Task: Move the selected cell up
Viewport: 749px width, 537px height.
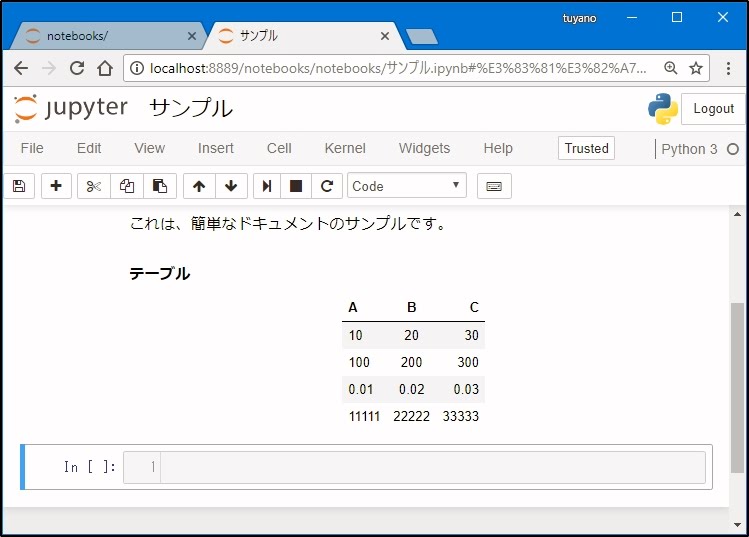Action: point(199,186)
